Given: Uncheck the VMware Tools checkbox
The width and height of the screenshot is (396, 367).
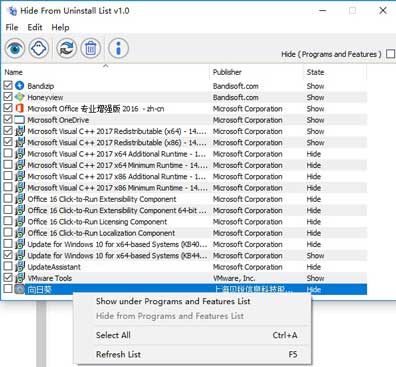Looking at the screenshot, I should [8, 278].
